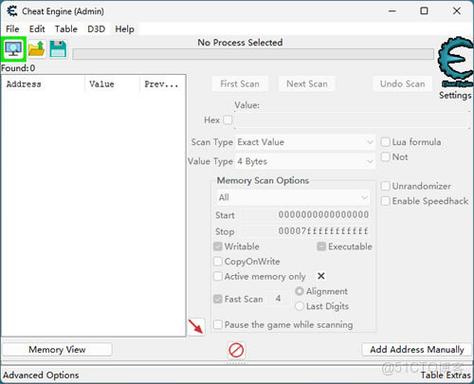The width and height of the screenshot is (474, 384).
Task: Click the Memory View button
Action: click(x=57, y=350)
